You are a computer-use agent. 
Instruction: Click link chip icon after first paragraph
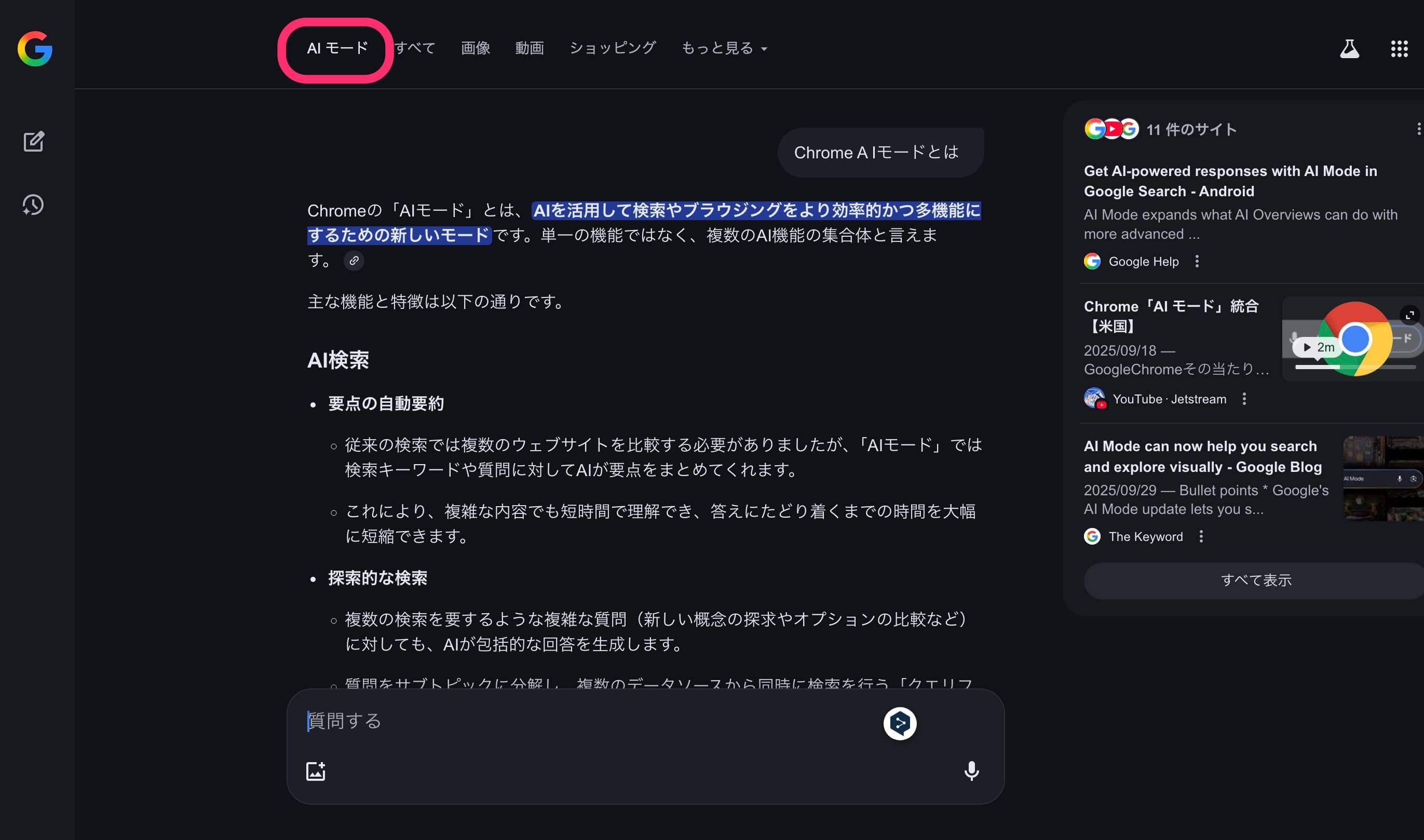coord(354,261)
